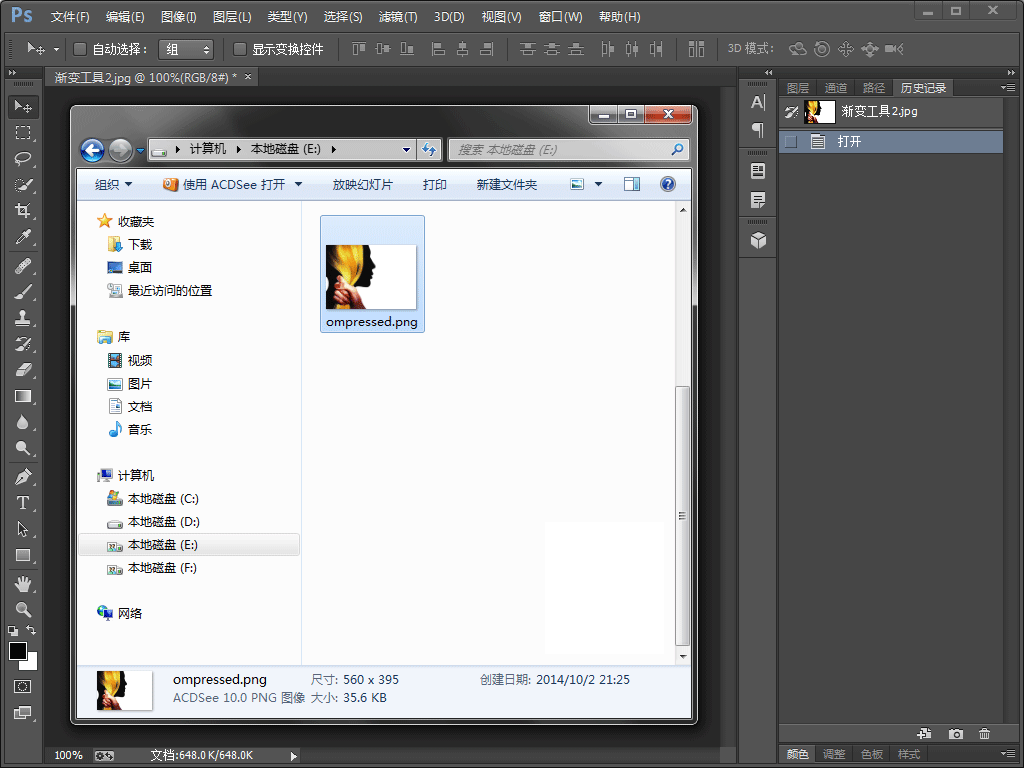Screen dimensions: 1024x768
Task: Select the Dodge tool
Action: 23,448
